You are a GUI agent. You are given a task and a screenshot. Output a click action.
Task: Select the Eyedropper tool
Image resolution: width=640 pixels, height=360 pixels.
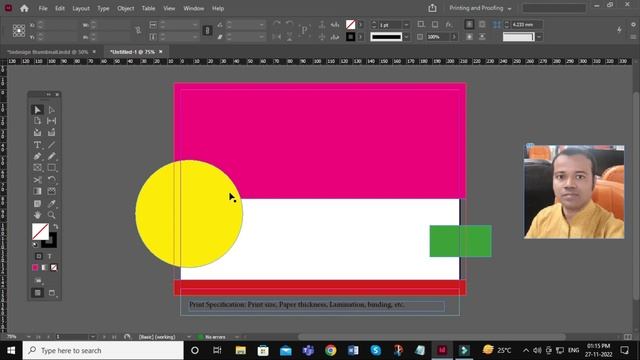tap(51, 203)
